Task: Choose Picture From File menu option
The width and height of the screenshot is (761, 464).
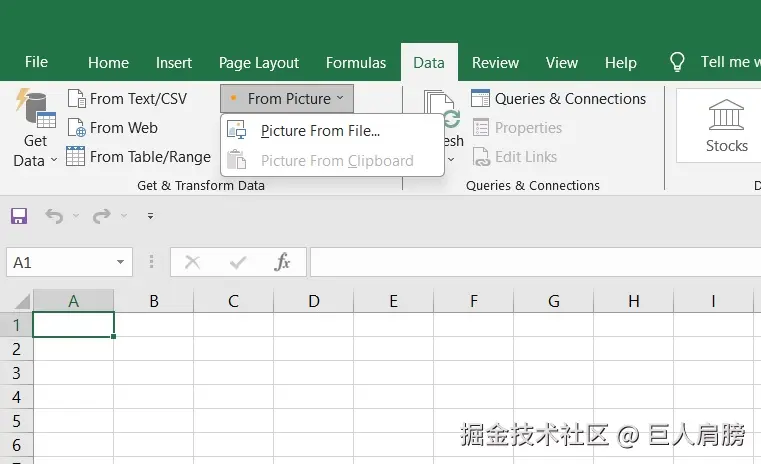Action: 320,130
